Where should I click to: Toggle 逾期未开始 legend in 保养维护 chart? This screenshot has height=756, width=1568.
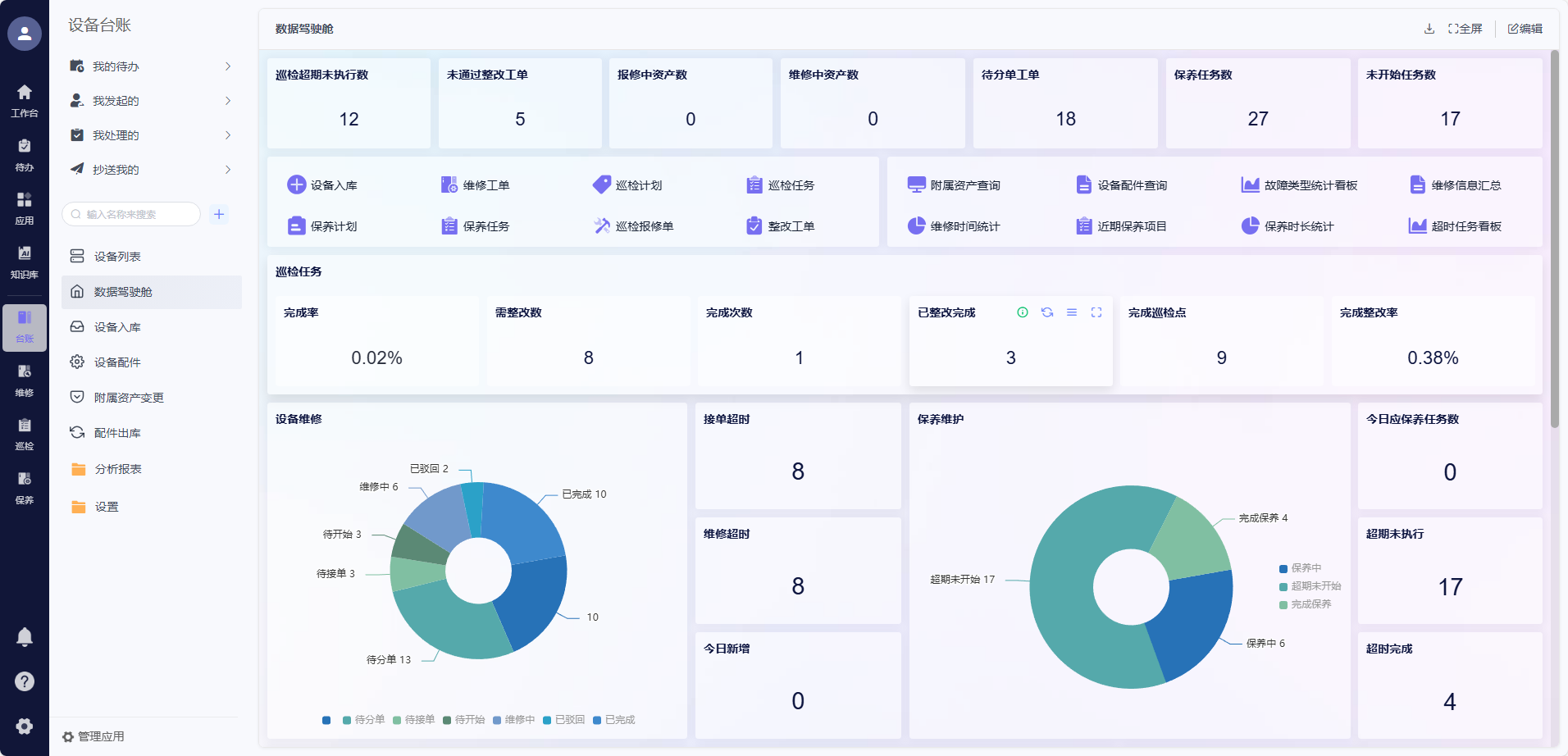1310,586
